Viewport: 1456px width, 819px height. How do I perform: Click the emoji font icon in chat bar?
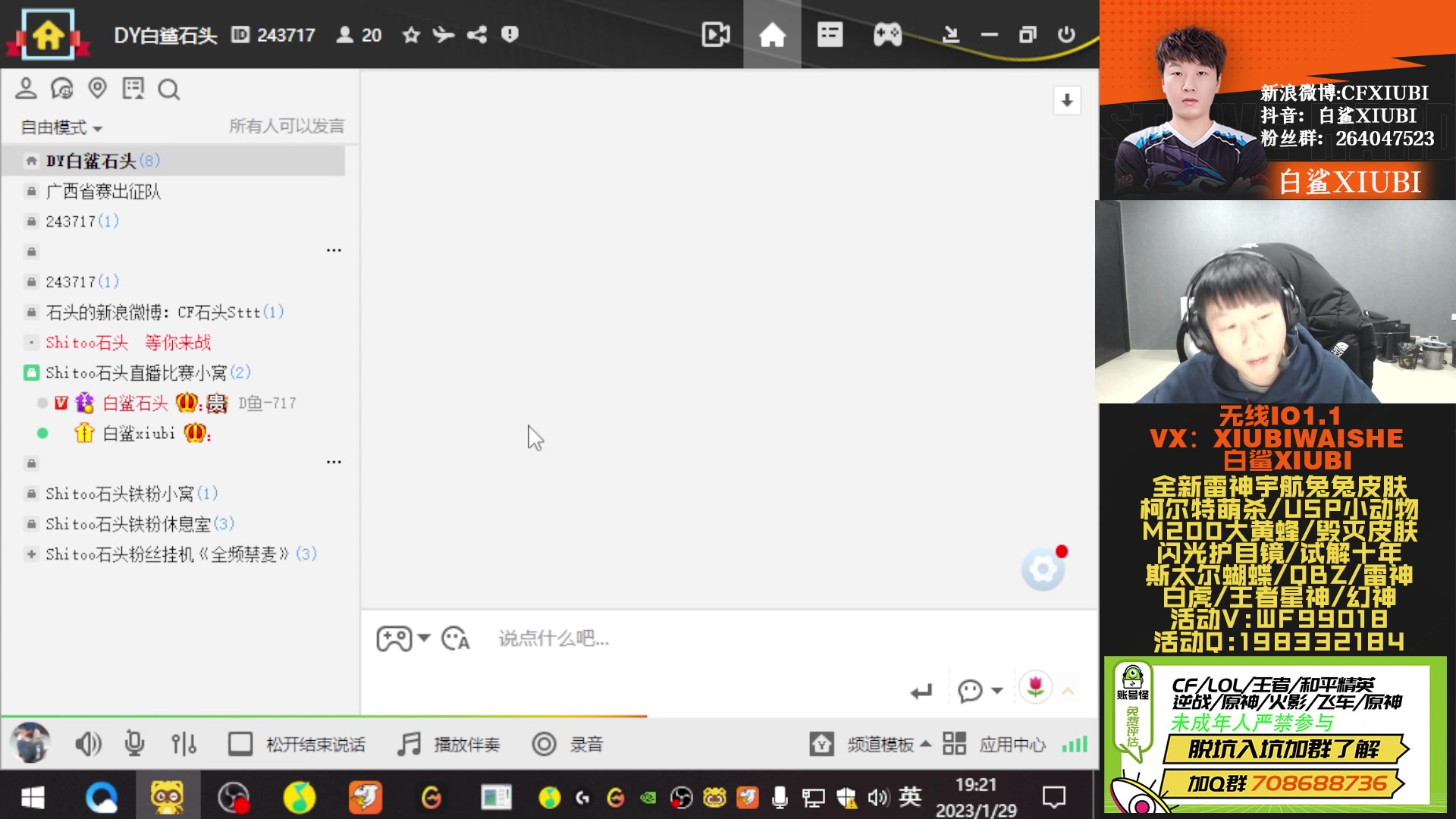pos(456,639)
